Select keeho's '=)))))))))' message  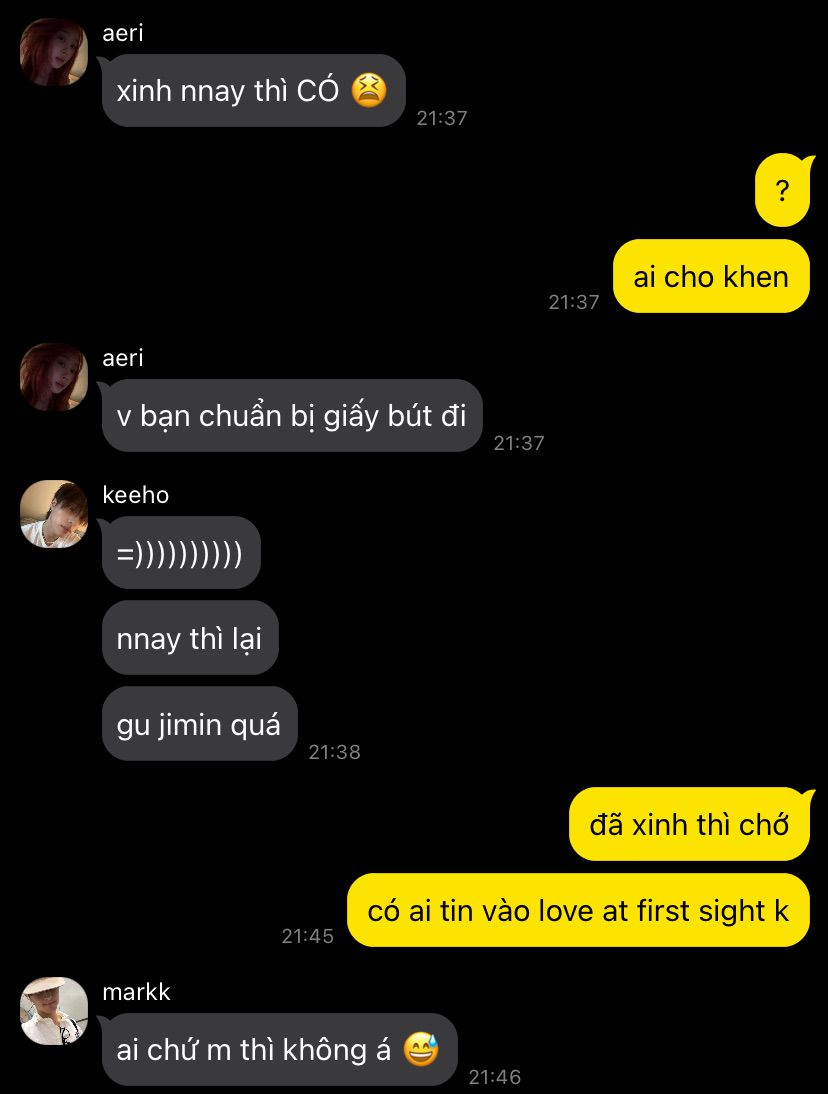pos(181,553)
